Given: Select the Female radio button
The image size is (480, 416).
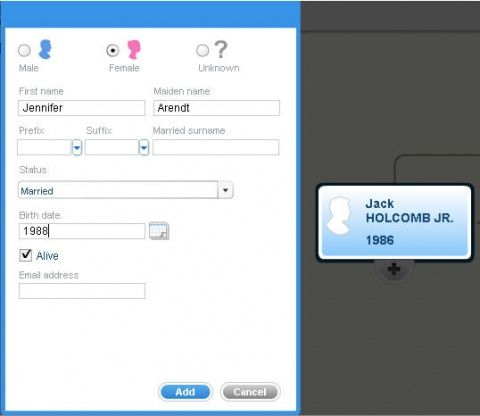Looking at the screenshot, I should [113, 50].
